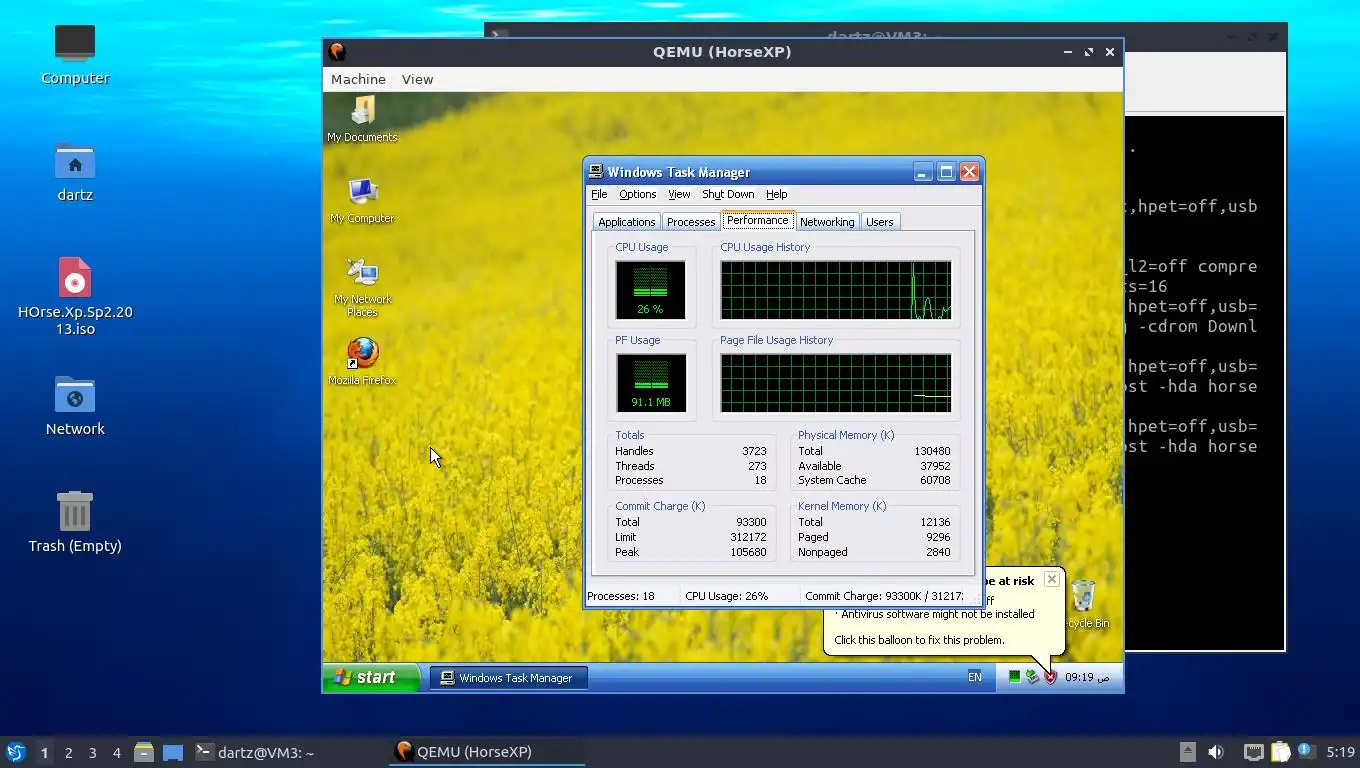Screen dimensions: 1360x768
Task: Minimize the Windows Task Manager window
Action: coord(923,172)
